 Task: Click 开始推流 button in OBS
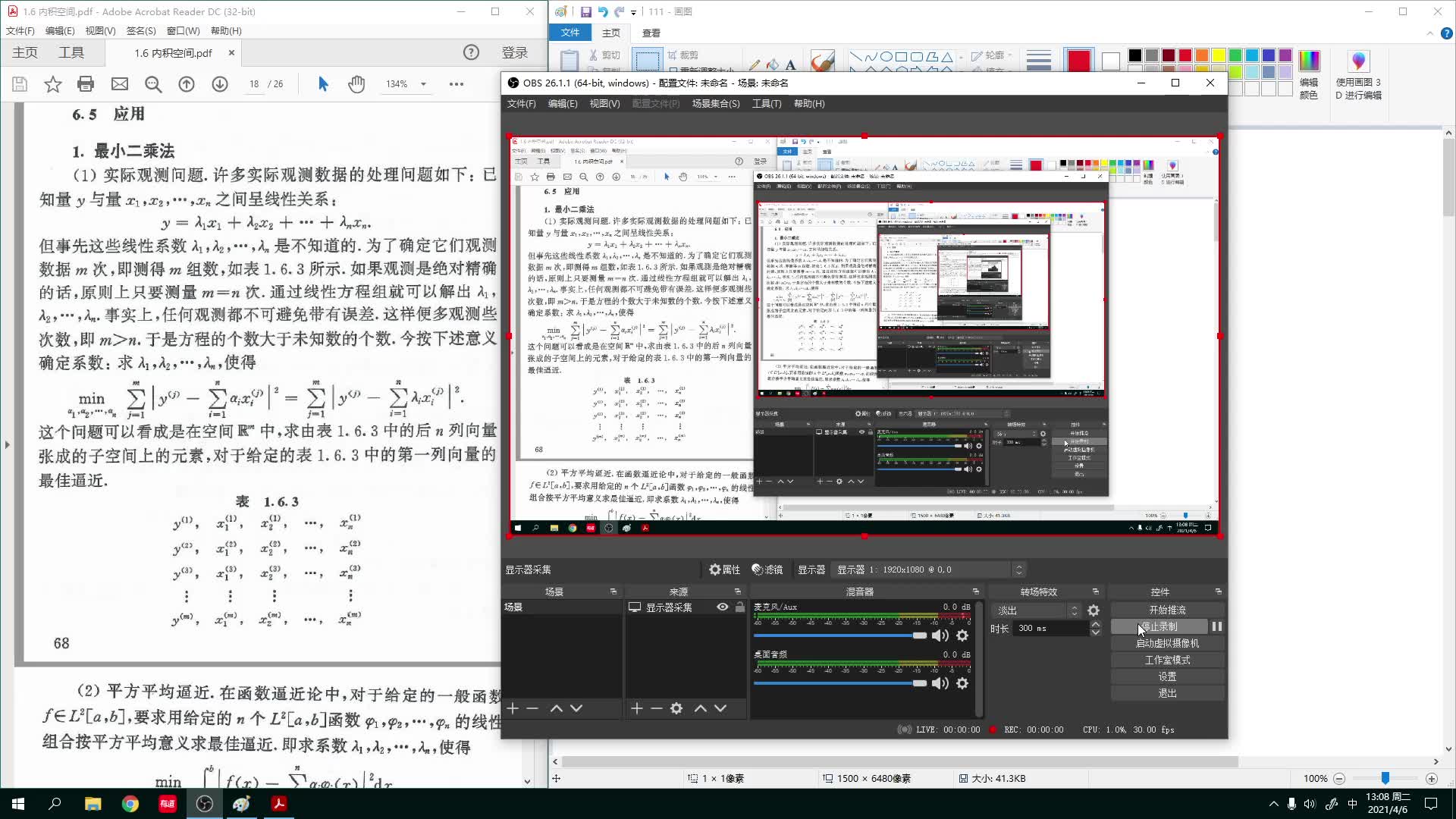pyautogui.click(x=1166, y=610)
